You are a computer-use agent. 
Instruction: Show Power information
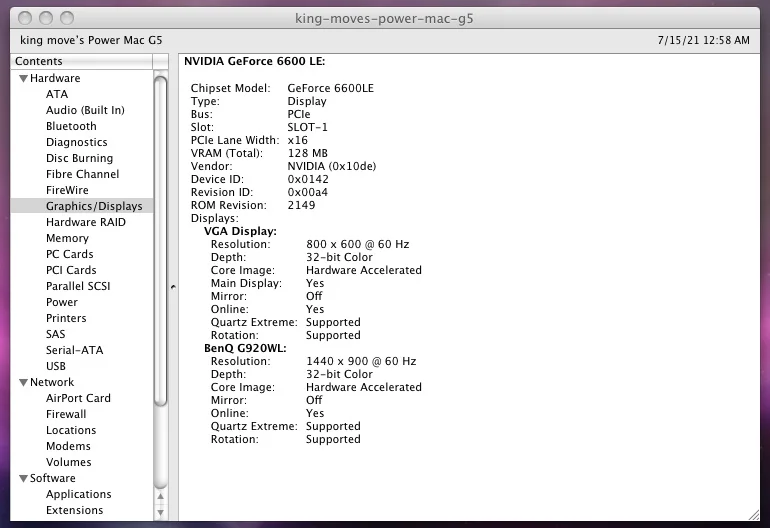pos(62,302)
